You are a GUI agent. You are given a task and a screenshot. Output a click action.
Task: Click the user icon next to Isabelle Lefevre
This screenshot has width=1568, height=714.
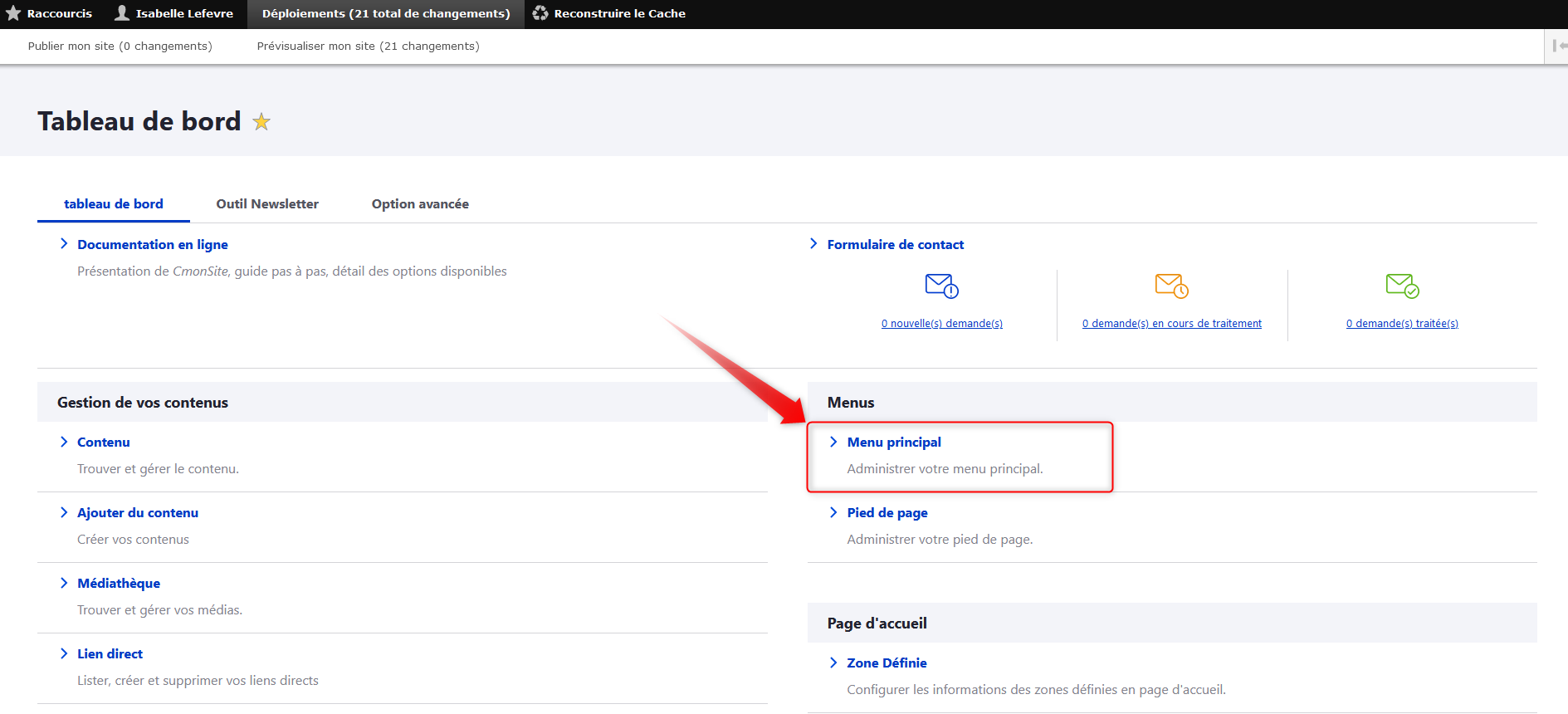pos(122,13)
